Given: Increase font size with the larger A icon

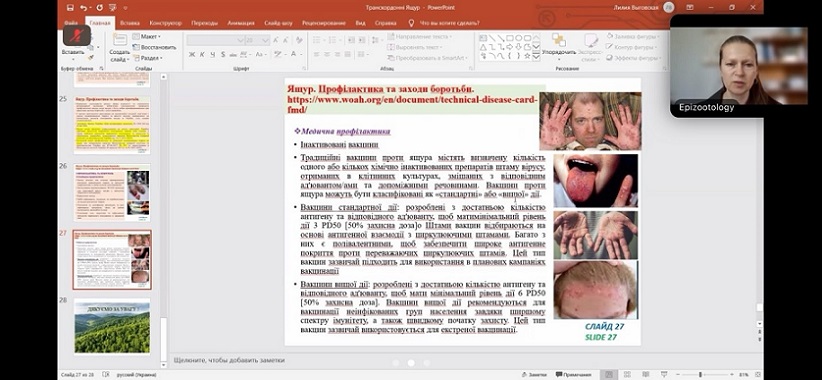Looking at the screenshot, I should pos(276,40).
